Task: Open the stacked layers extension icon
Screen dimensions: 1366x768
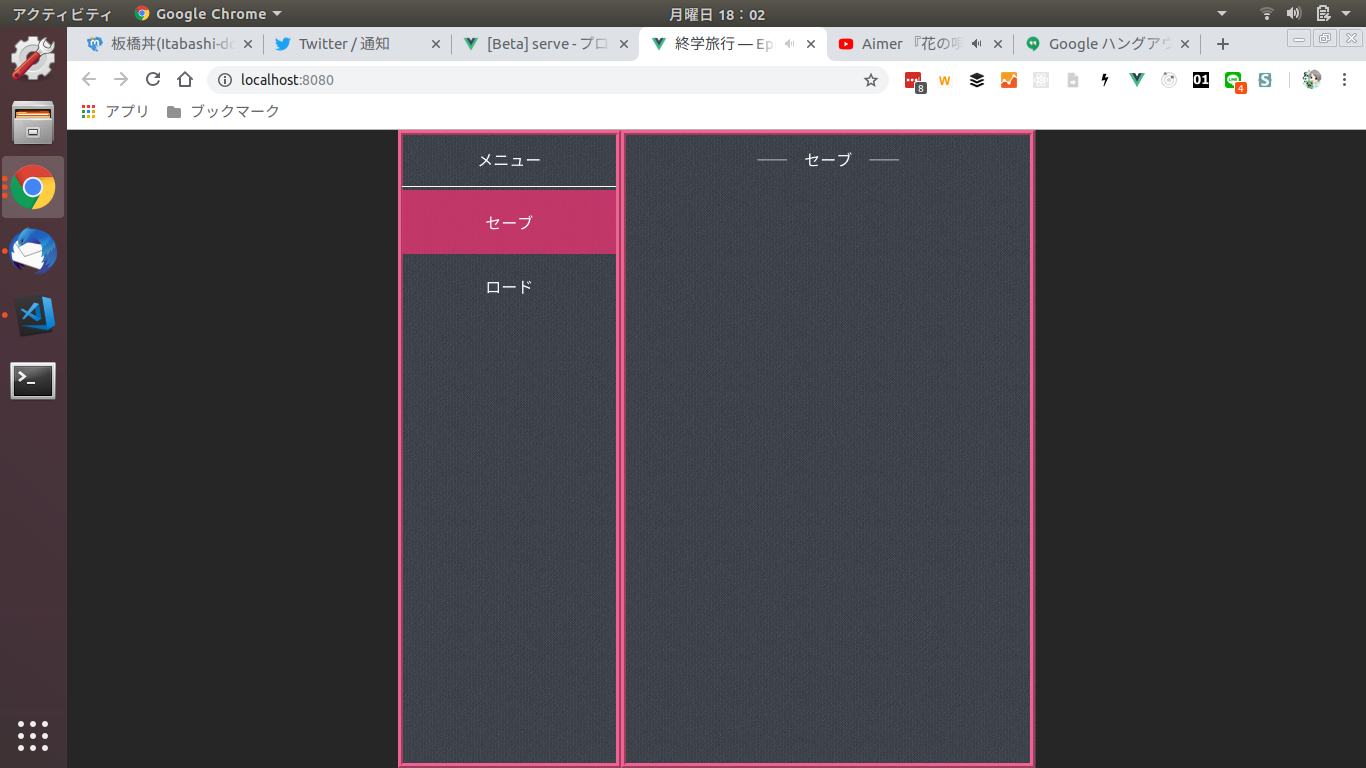Action: [977, 80]
